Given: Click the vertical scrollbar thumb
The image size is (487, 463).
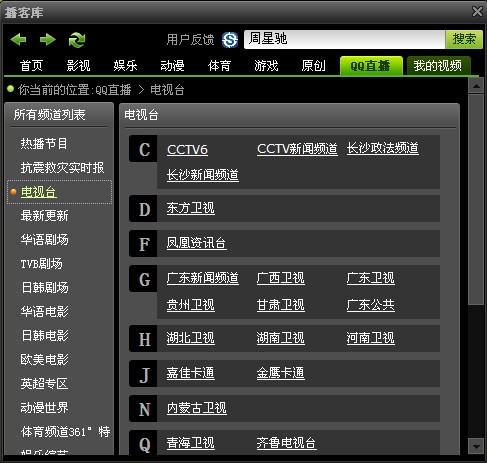Looking at the screenshot, I should click(476, 199).
